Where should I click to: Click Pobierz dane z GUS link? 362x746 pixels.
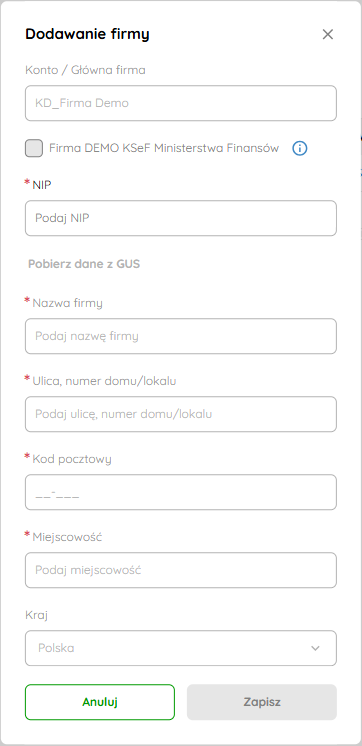(84, 264)
